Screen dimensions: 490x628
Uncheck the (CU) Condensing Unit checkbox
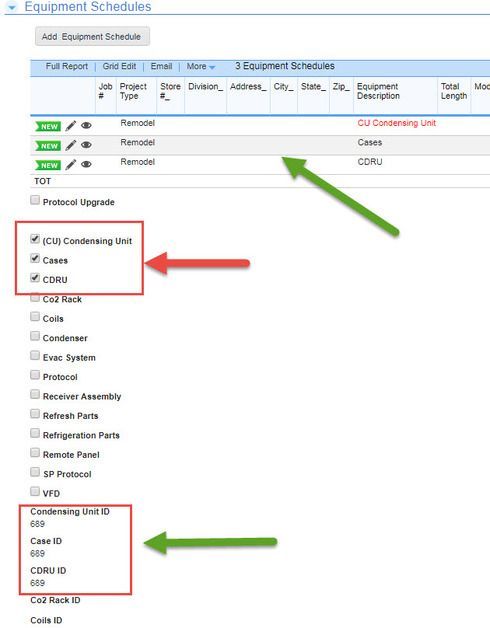[x=35, y=239]
